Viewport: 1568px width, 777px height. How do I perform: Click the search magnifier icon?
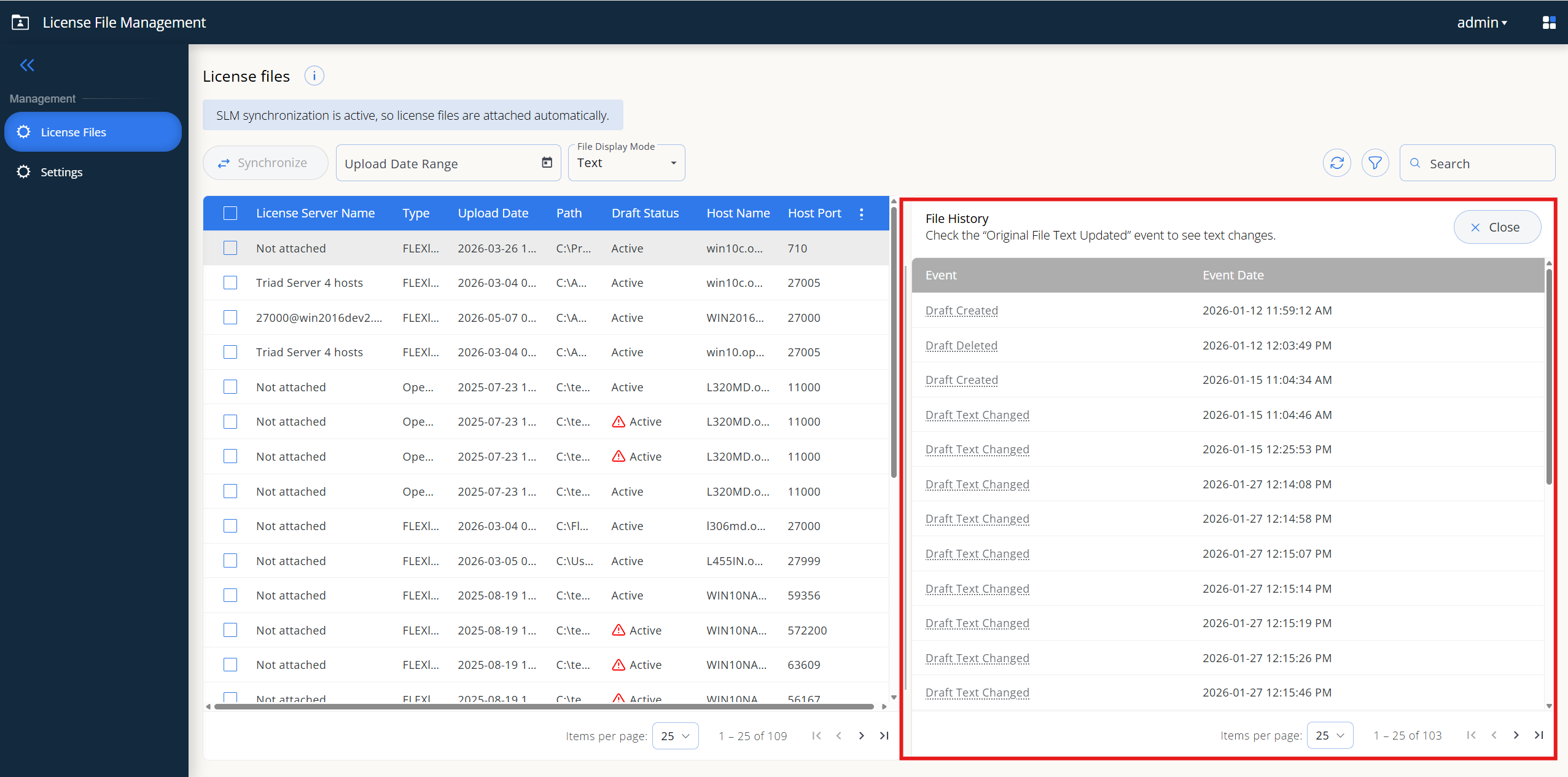tap(1415, 163)
